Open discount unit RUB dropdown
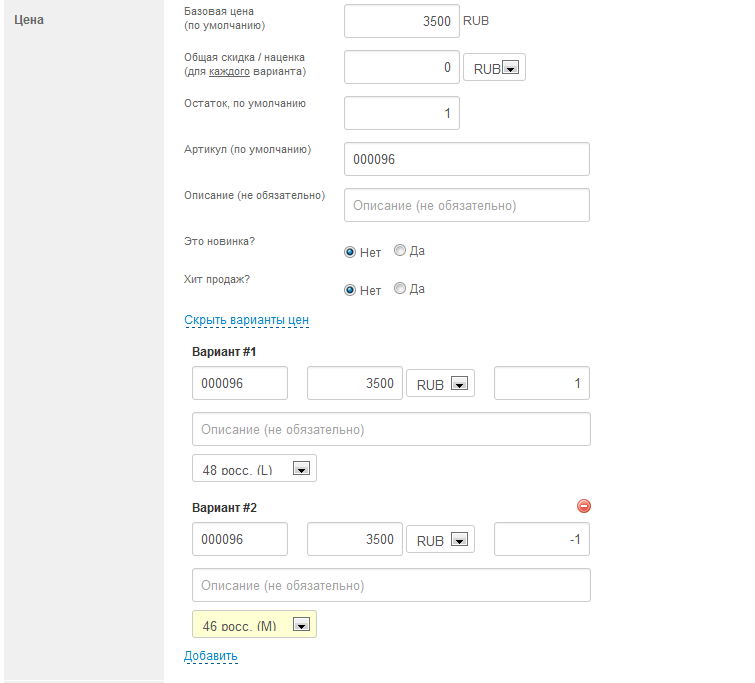Viewport: 755px width, 683px height. (495, 68)
